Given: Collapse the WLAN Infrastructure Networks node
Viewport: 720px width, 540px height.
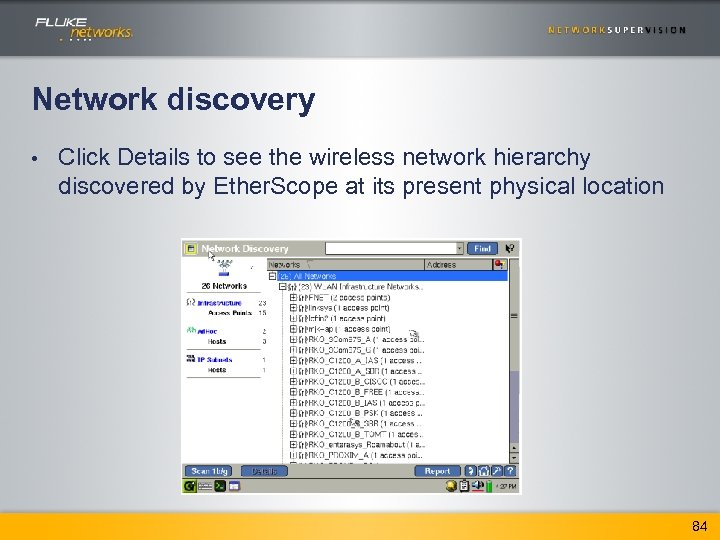Looking at the screenshot, I should (282, 287).
